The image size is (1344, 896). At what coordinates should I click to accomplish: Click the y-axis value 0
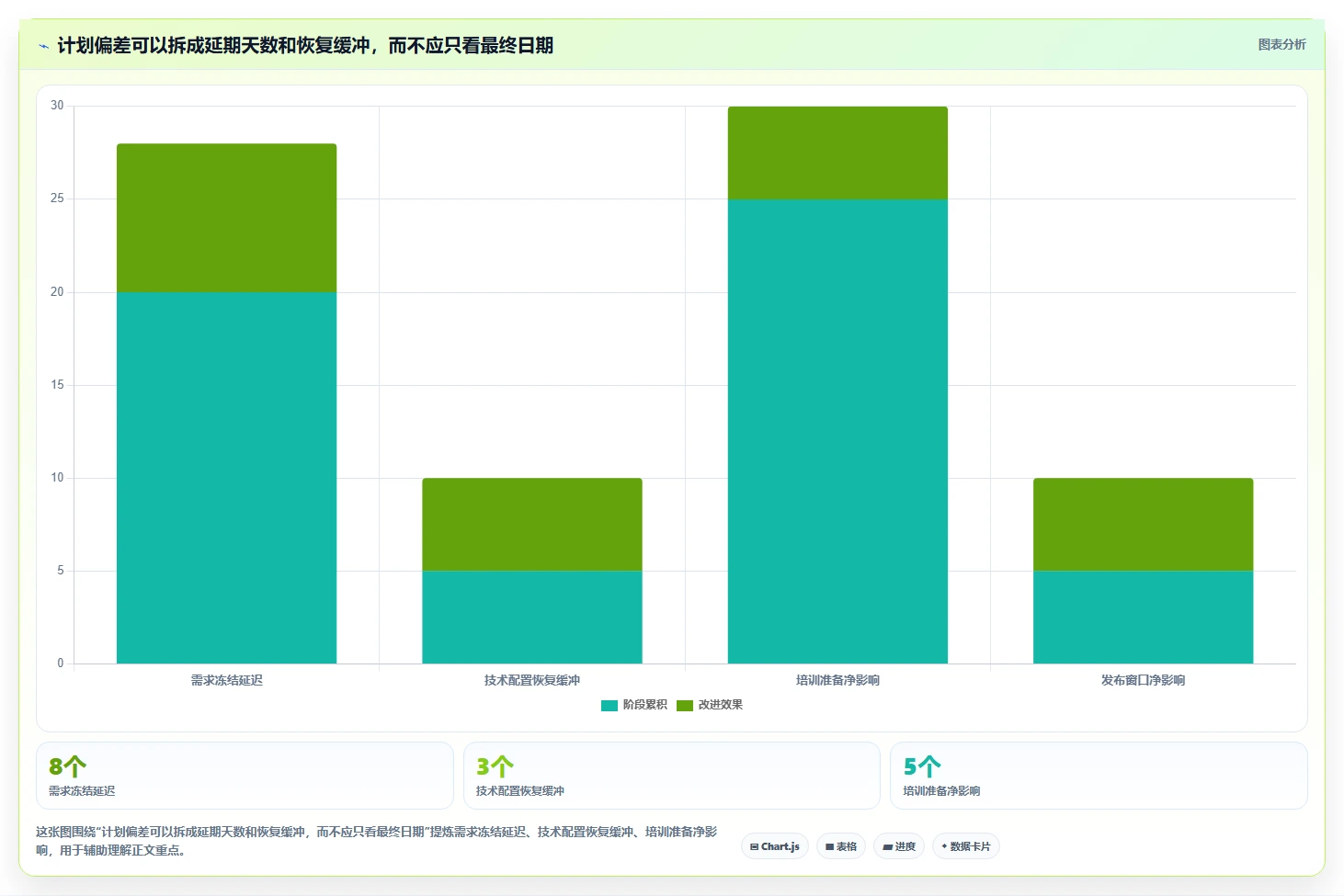(x=61, y=663)
